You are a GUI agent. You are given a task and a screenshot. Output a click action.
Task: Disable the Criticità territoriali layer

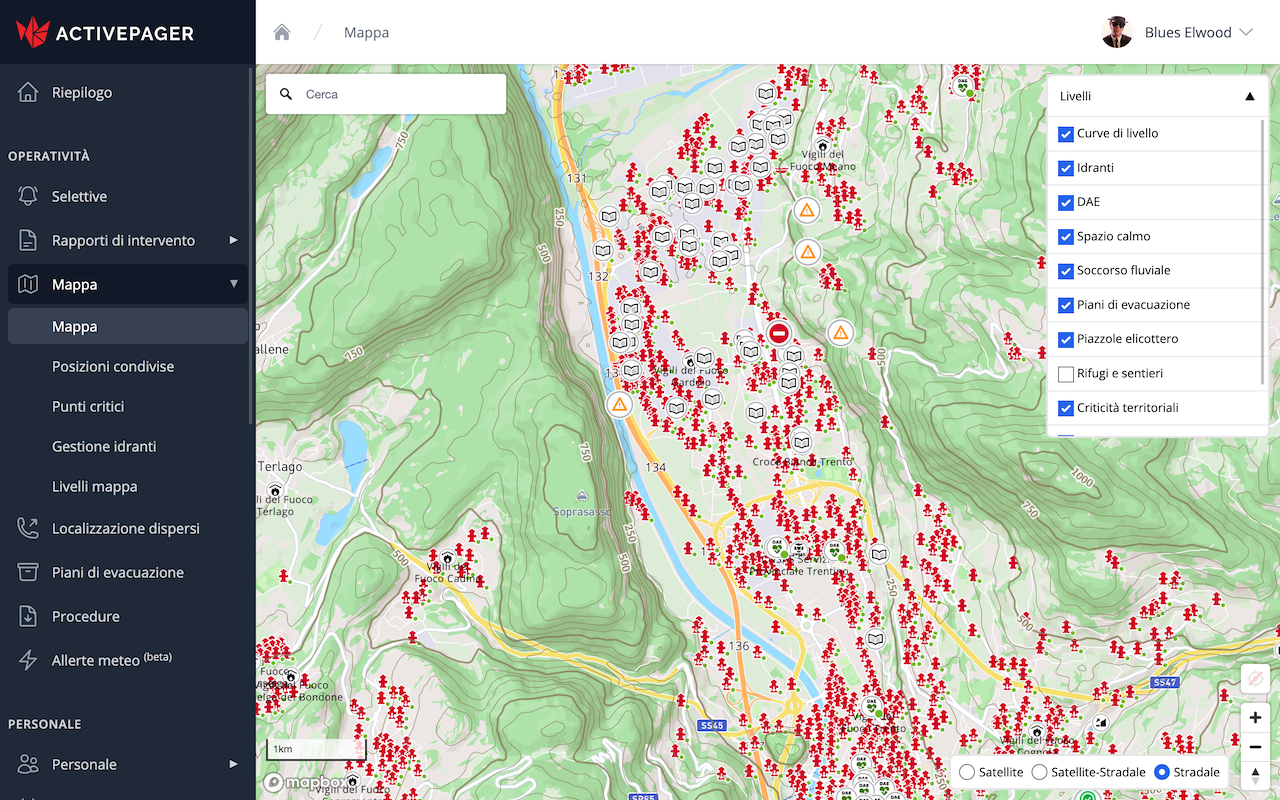[1066, 408]
